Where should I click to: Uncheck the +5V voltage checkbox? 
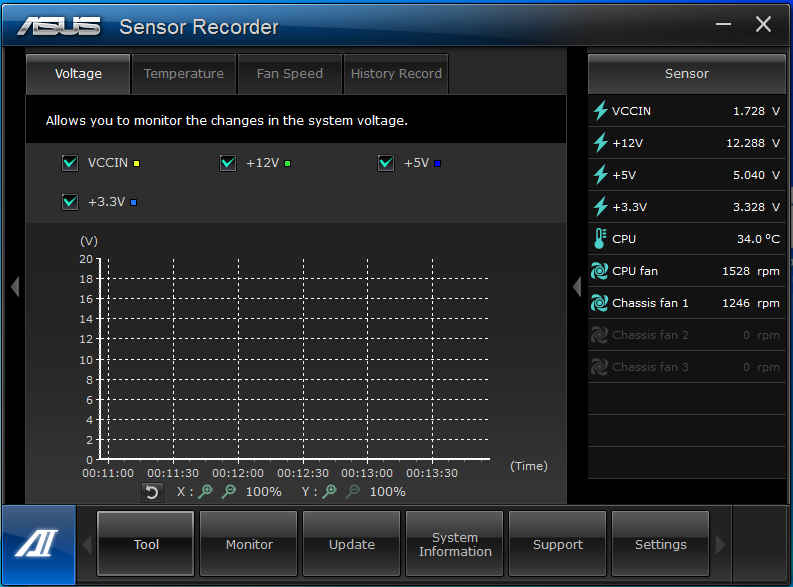(385, 163)
